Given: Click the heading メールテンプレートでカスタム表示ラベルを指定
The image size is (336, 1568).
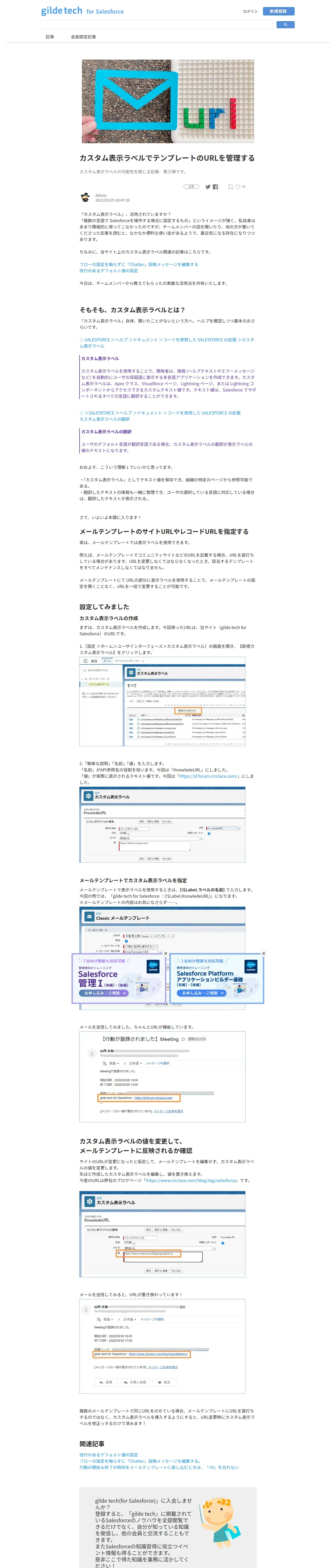Looking at the screenshot, I should [x=133, y=880].
